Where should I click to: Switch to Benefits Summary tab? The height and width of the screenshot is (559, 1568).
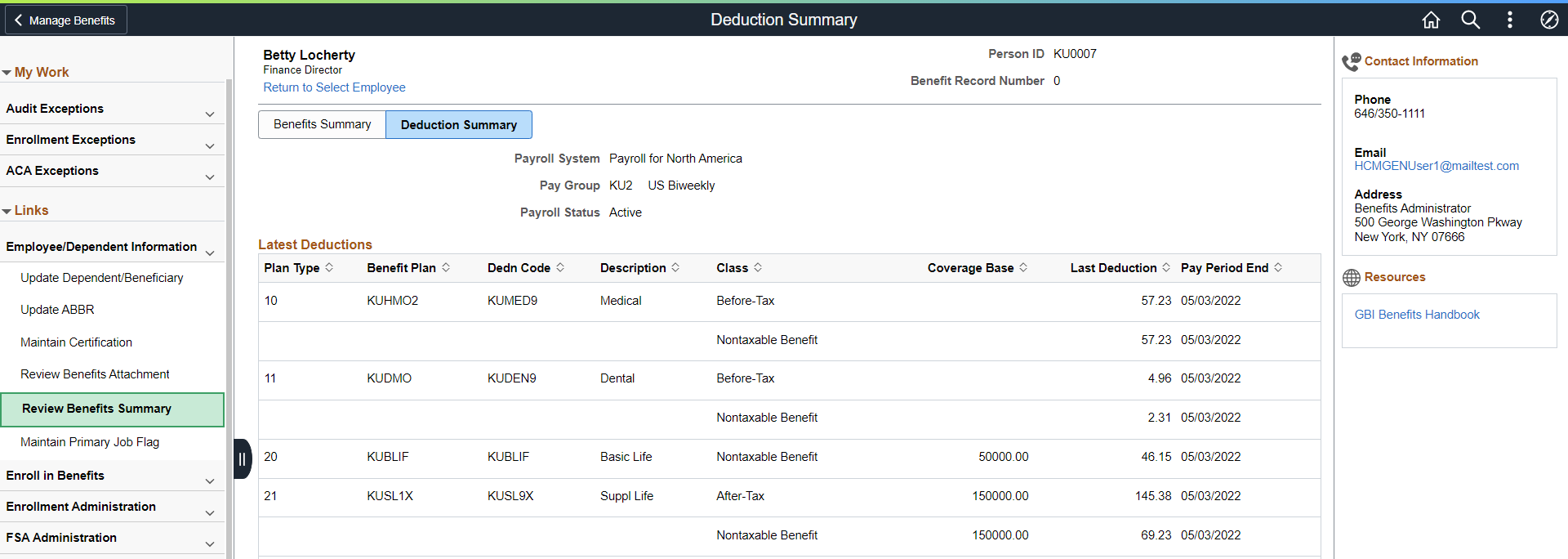tap(322, 124)
